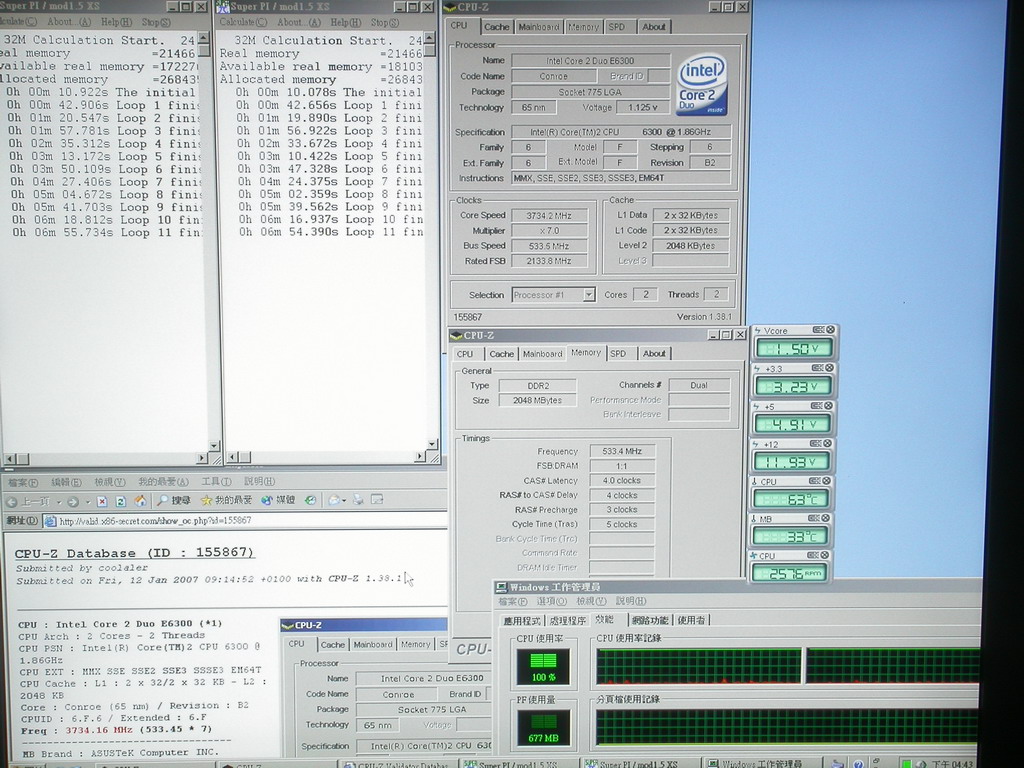Switch to Mainboard tab in top CPU-Z window
Screen dimensions: 1024x768
(539, 27)
